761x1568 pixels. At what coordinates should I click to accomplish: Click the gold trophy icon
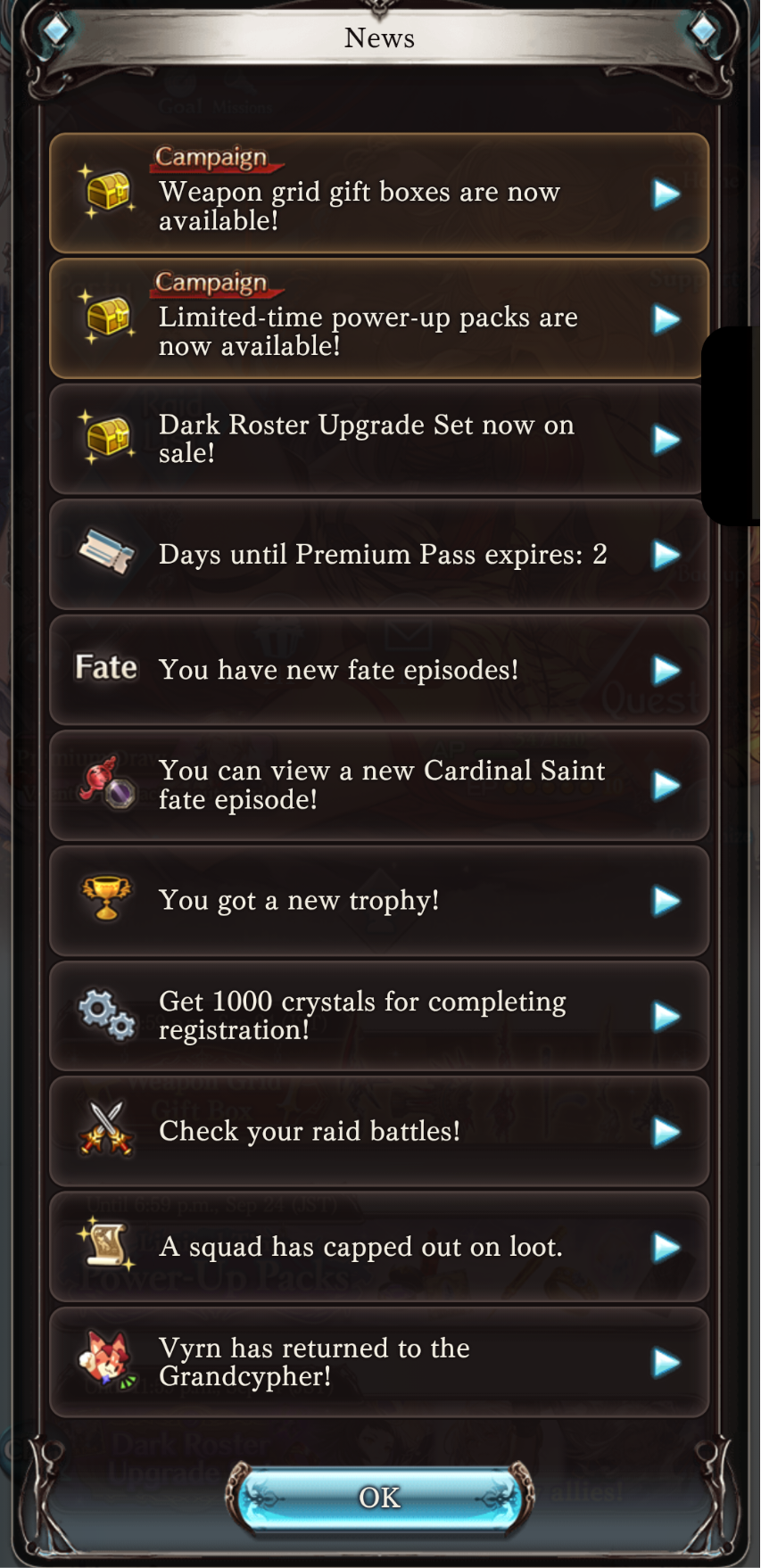(106, 898)
